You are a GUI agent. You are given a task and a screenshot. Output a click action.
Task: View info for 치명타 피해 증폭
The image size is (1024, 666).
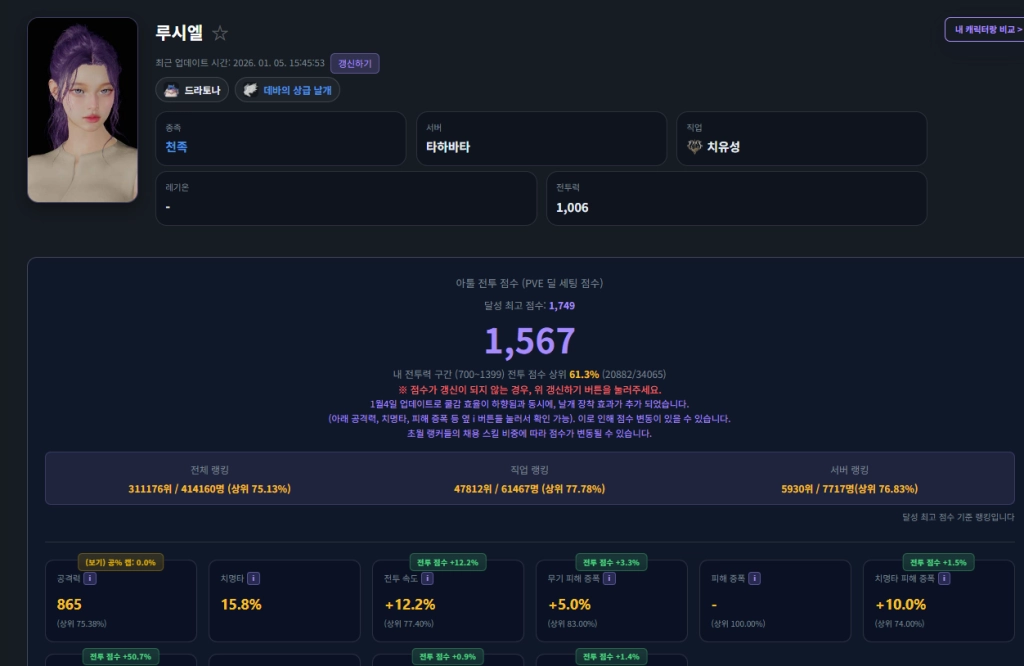[x=943, y=578]
